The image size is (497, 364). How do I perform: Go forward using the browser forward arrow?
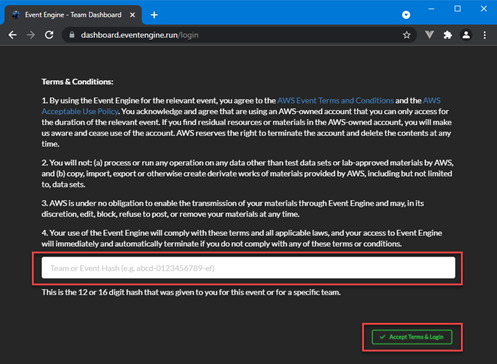[x=31, y=35]
